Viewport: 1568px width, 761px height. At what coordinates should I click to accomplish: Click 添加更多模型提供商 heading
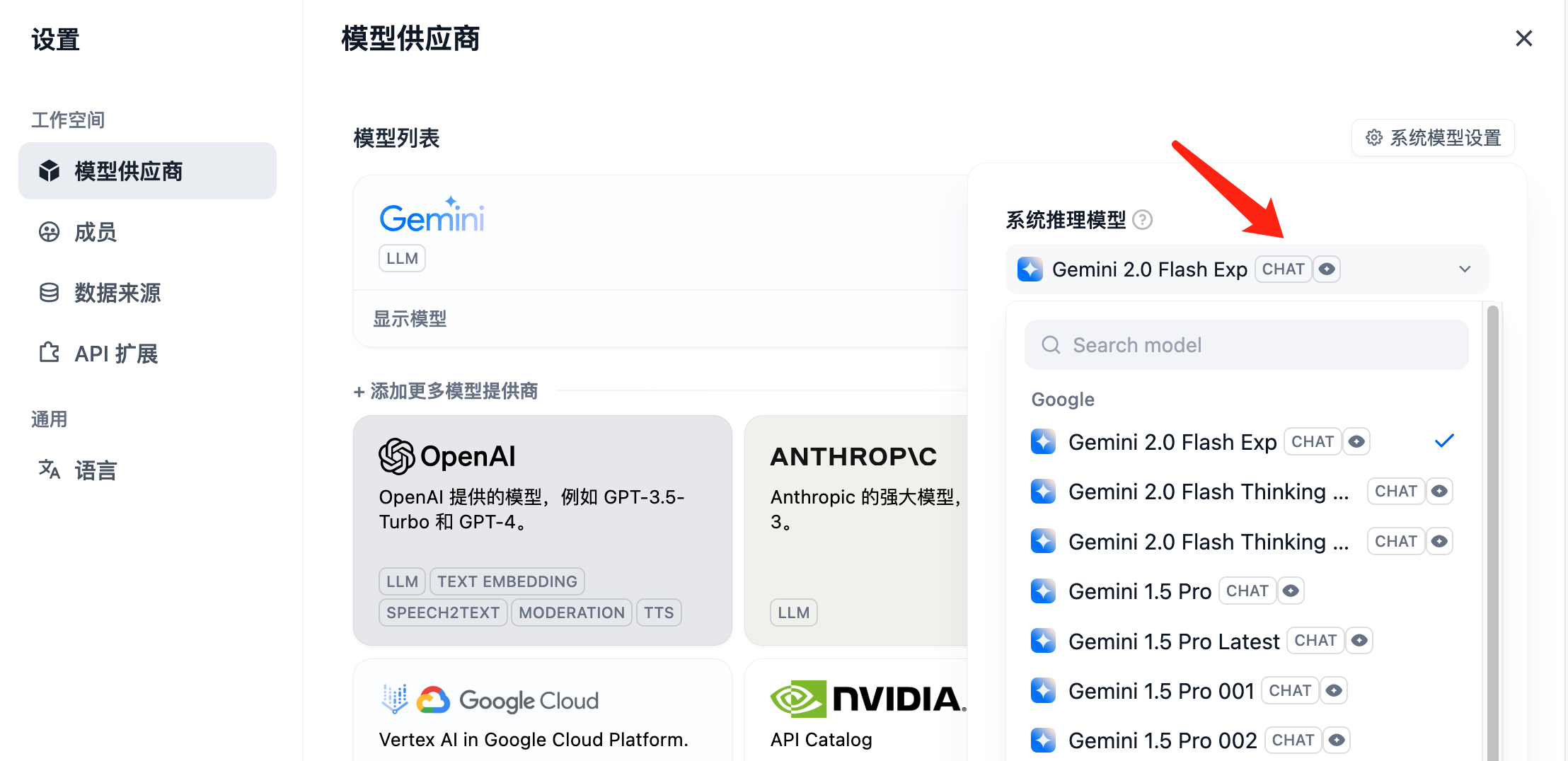pos(446,391)
